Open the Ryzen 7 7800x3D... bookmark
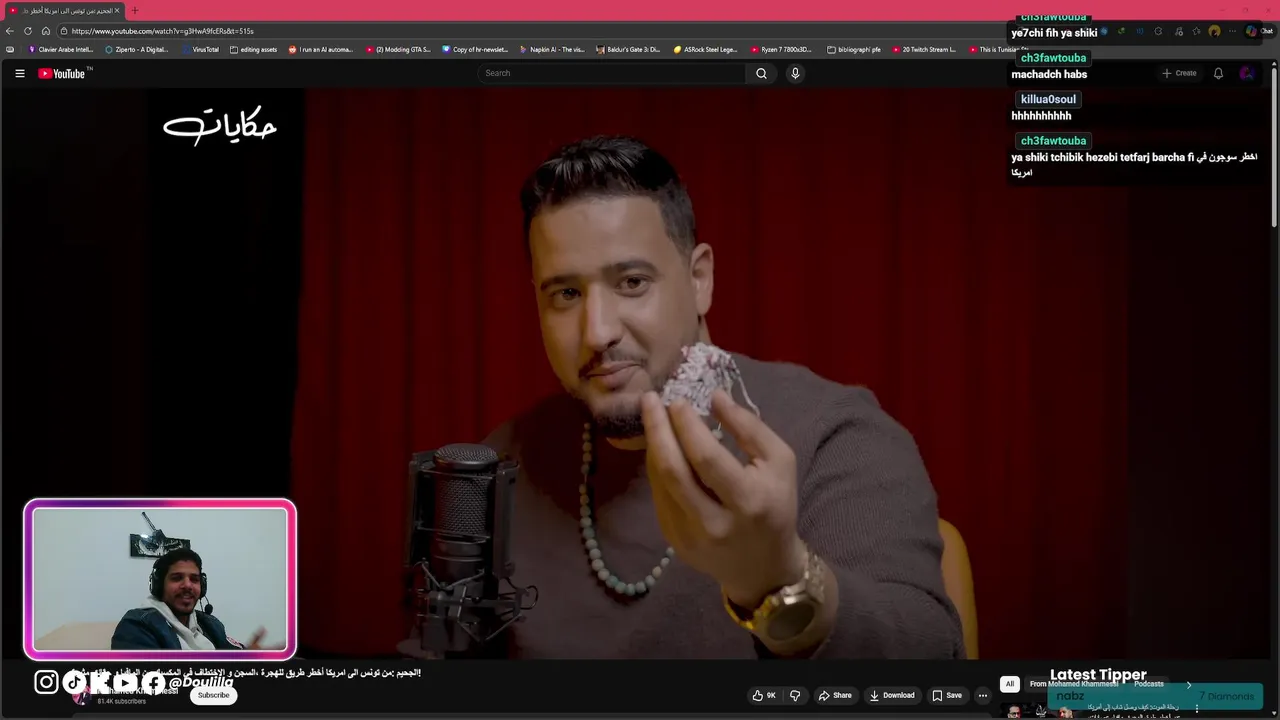1280x720 pixels. [x=782, y=49]
